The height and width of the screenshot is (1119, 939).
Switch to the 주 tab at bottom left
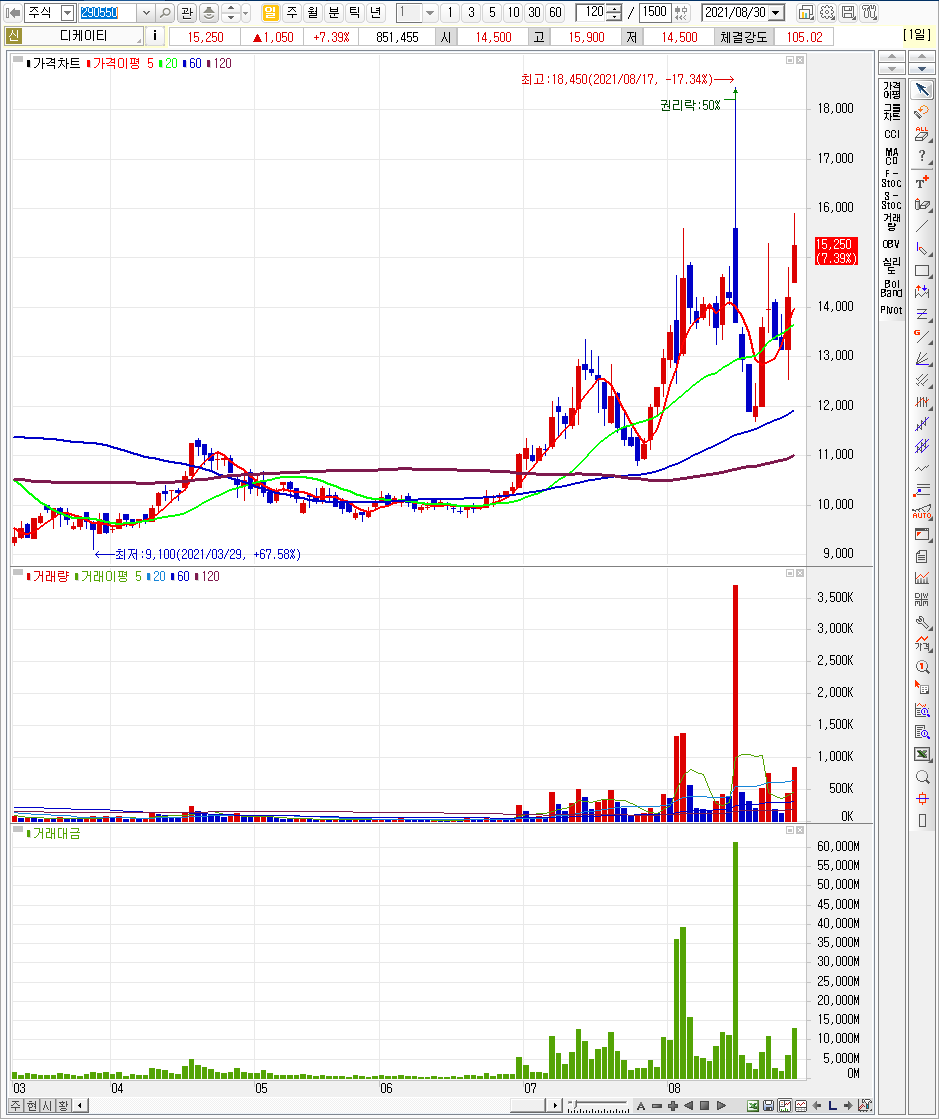pos(16,1105)
